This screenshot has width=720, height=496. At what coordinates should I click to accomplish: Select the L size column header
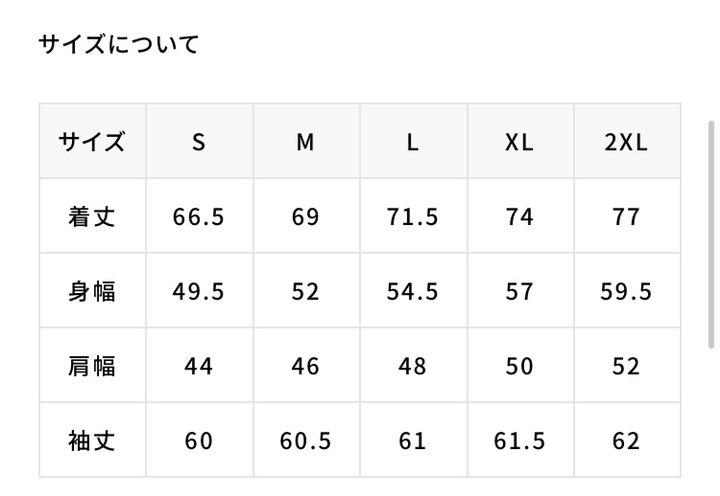click(x=413, y=141)
